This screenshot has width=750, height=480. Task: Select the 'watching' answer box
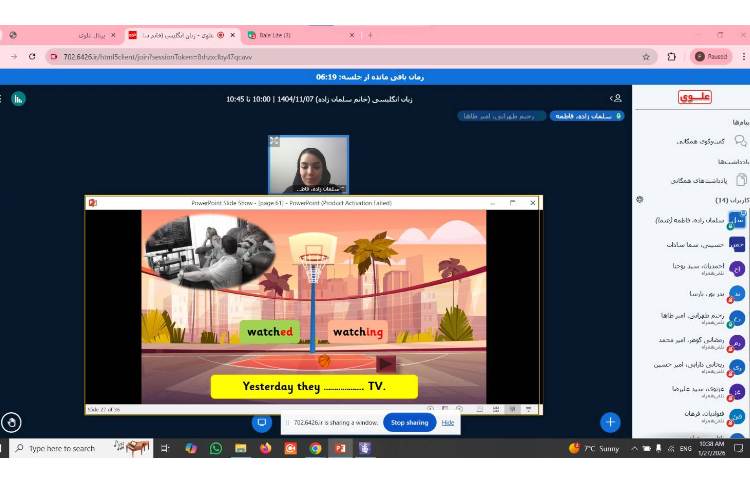pos(358,332)
